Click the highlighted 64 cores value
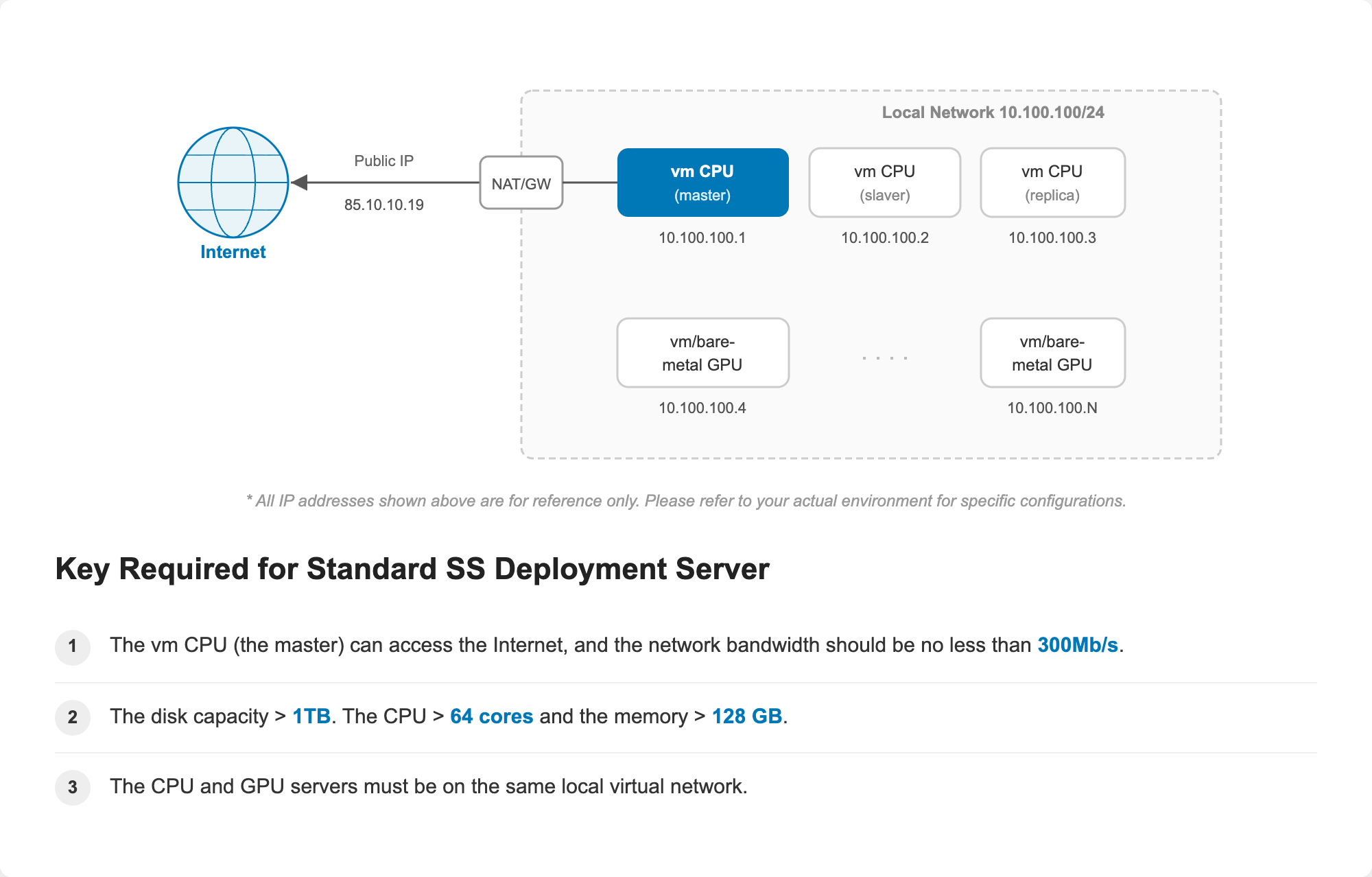Screen dimensions: 1372x877 click(x=491, y=716)
